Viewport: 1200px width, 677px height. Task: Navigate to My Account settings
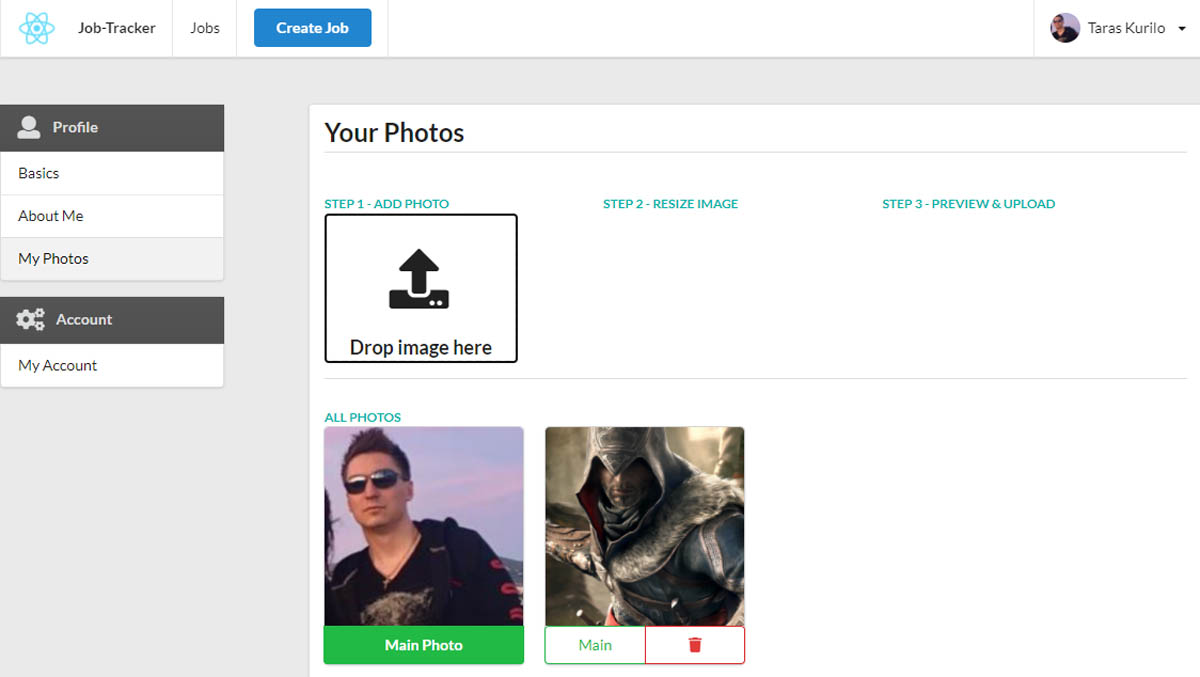pyautogui.click(x=56, y=364)
